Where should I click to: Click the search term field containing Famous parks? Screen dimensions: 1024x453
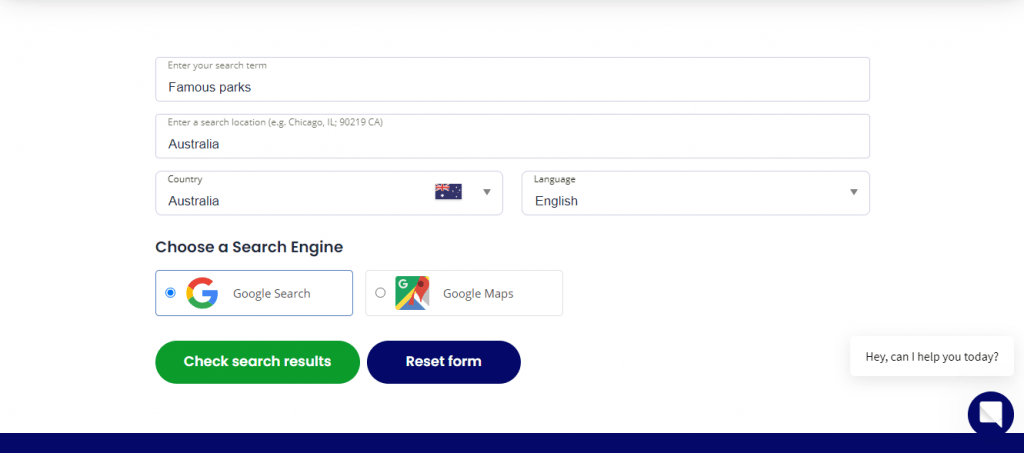click(x=512, y=80)
